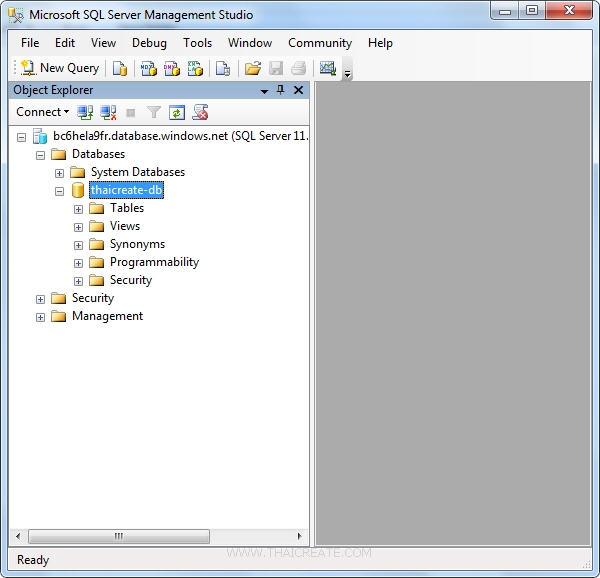This screenshot has width=600, height=578.
Task: Open Object Explorer window position dropdown
Action: pyautogui.click(x=264, y=91)
